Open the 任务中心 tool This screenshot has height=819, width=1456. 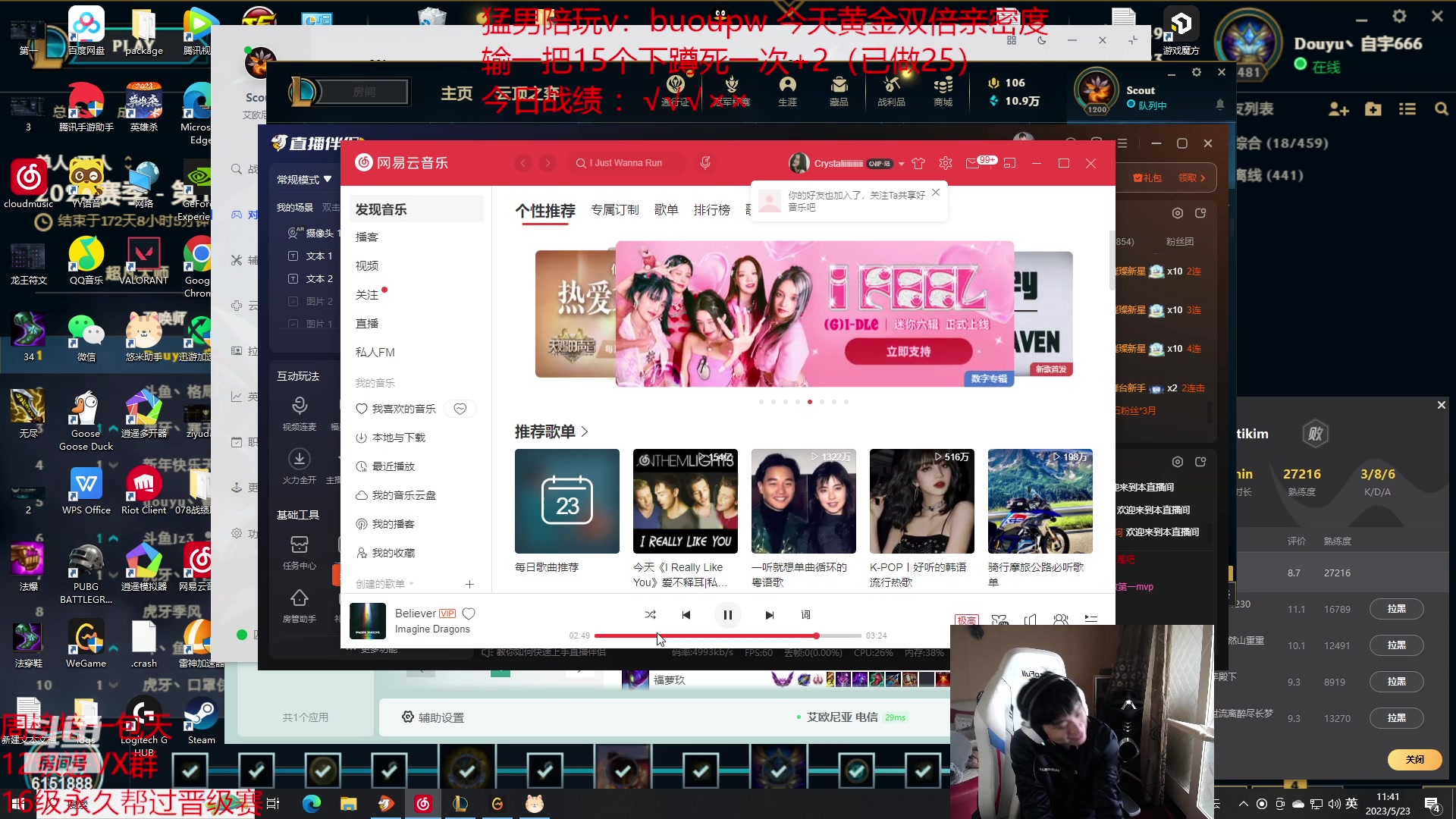coord(299,552)
